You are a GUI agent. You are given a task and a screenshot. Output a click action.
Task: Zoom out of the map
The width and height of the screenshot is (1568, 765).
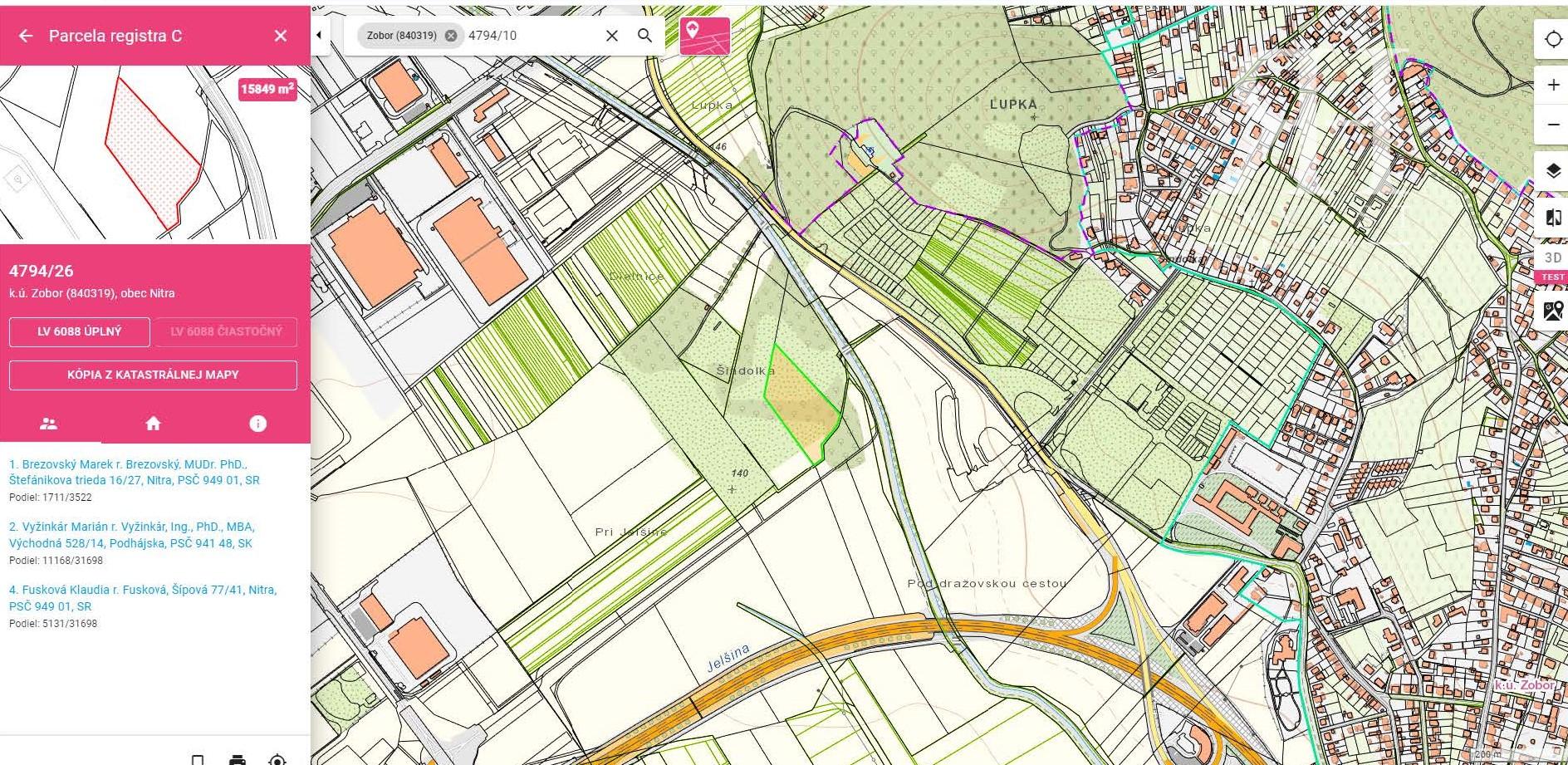1552,125
